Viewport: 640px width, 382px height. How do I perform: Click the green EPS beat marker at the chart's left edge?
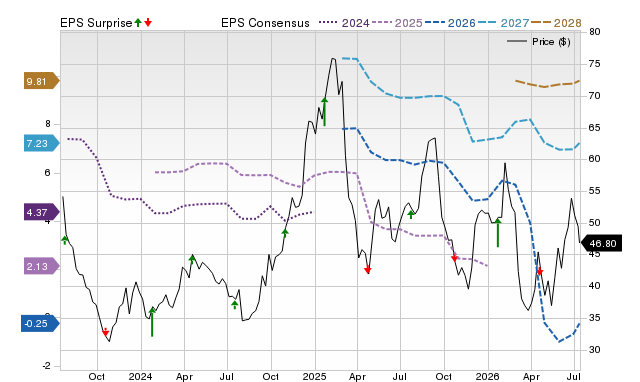[64, 240]
